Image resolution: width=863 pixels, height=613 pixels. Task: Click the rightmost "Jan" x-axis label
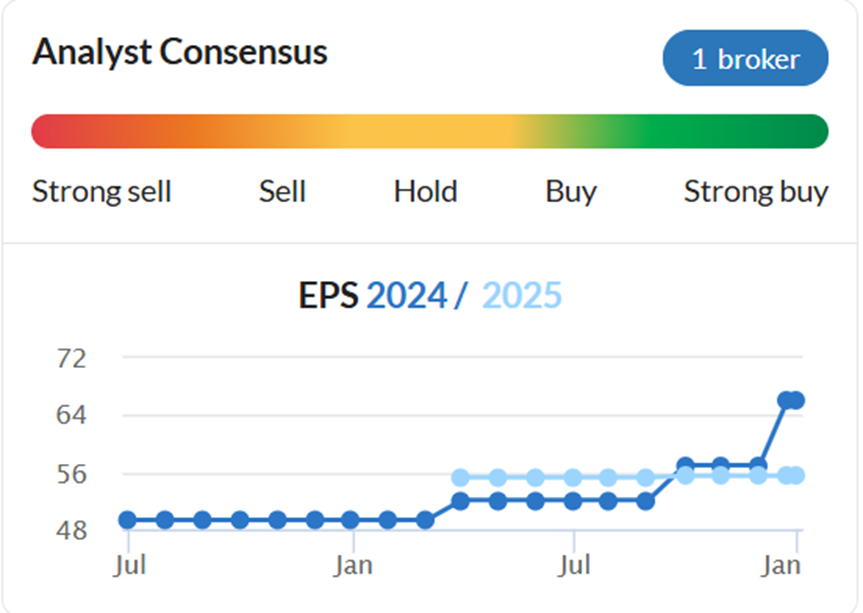click(780, 565)
